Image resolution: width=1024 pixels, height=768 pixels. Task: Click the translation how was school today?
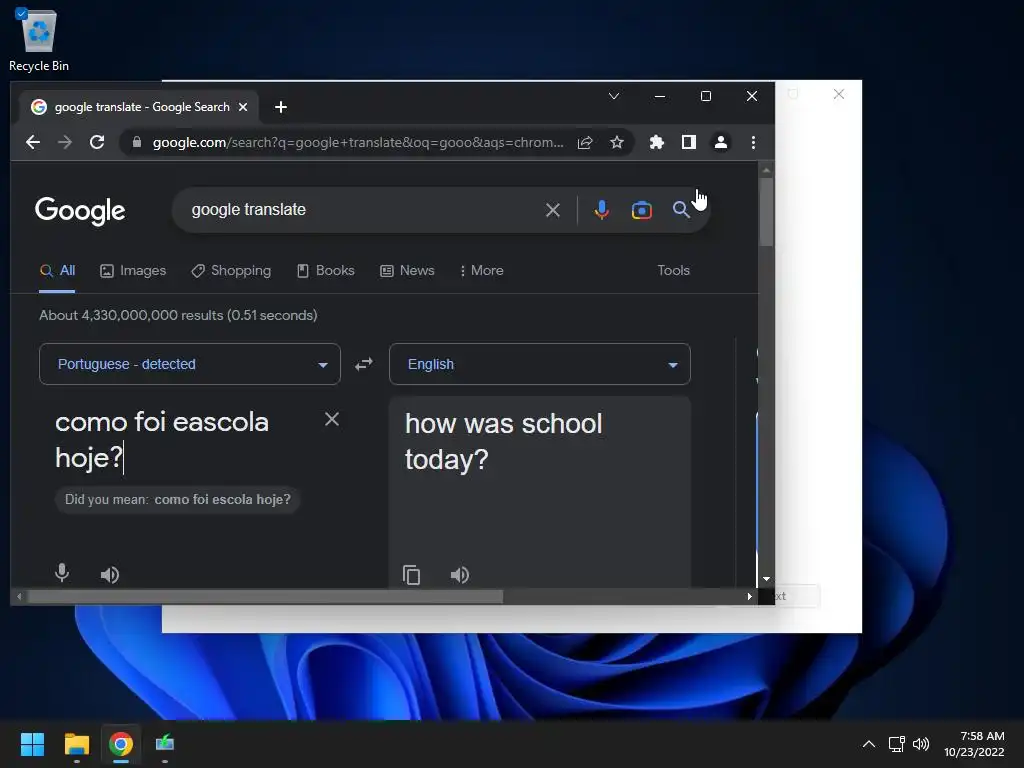tap(504, 441)
